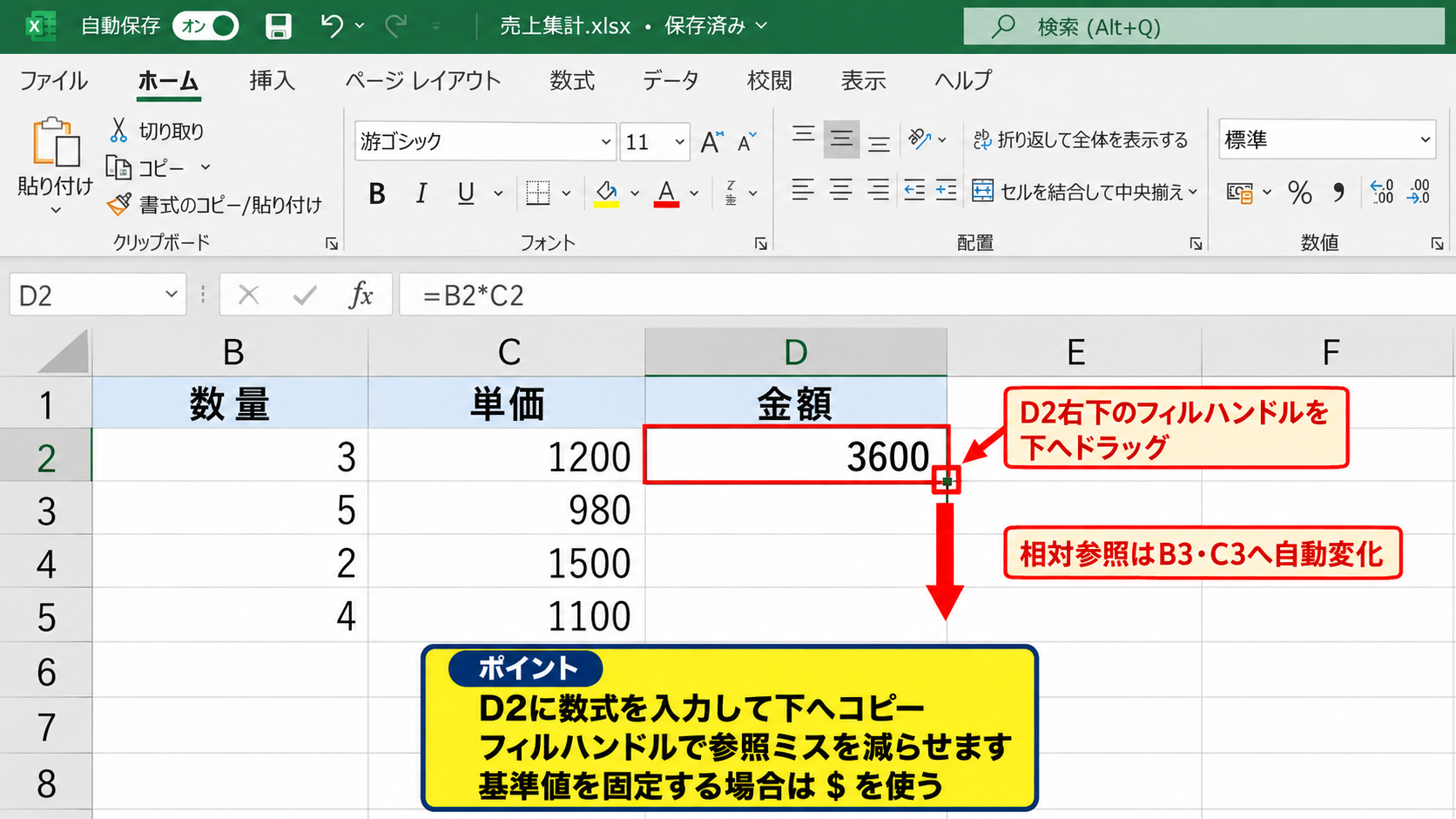The height and width of the screenshot is (819, 1456).
Task: Click the コピー button
Action: click(145, 167)
